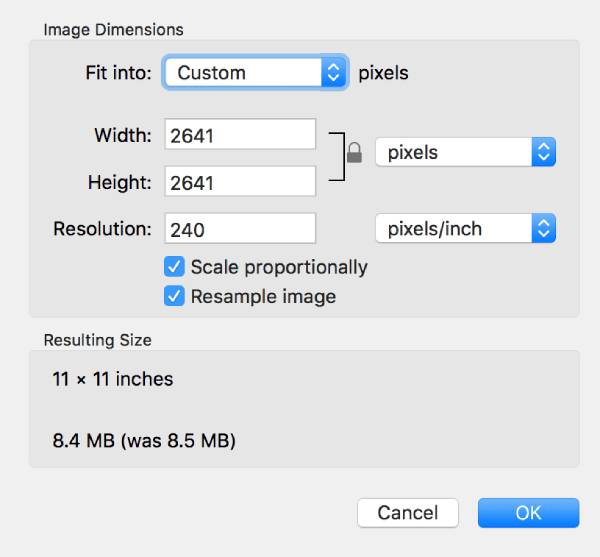Screen dimensions: 600x557
Task: Confirm with the OK button
Action: 528,513
